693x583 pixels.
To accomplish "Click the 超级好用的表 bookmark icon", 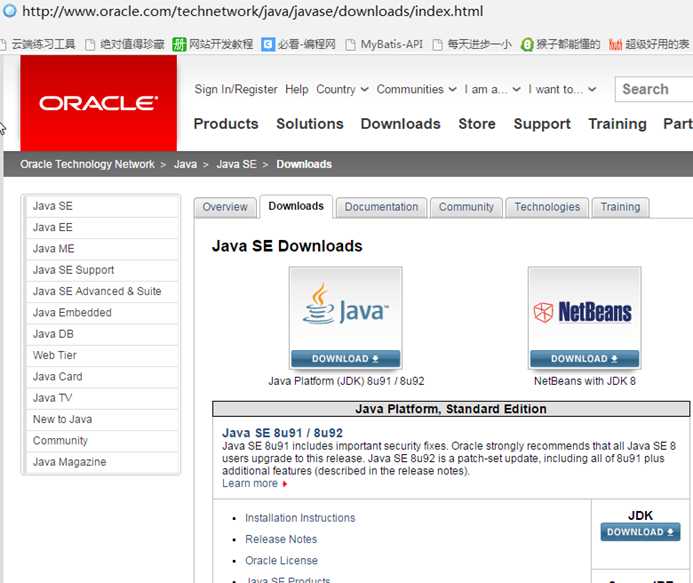I will pos(615,44).
